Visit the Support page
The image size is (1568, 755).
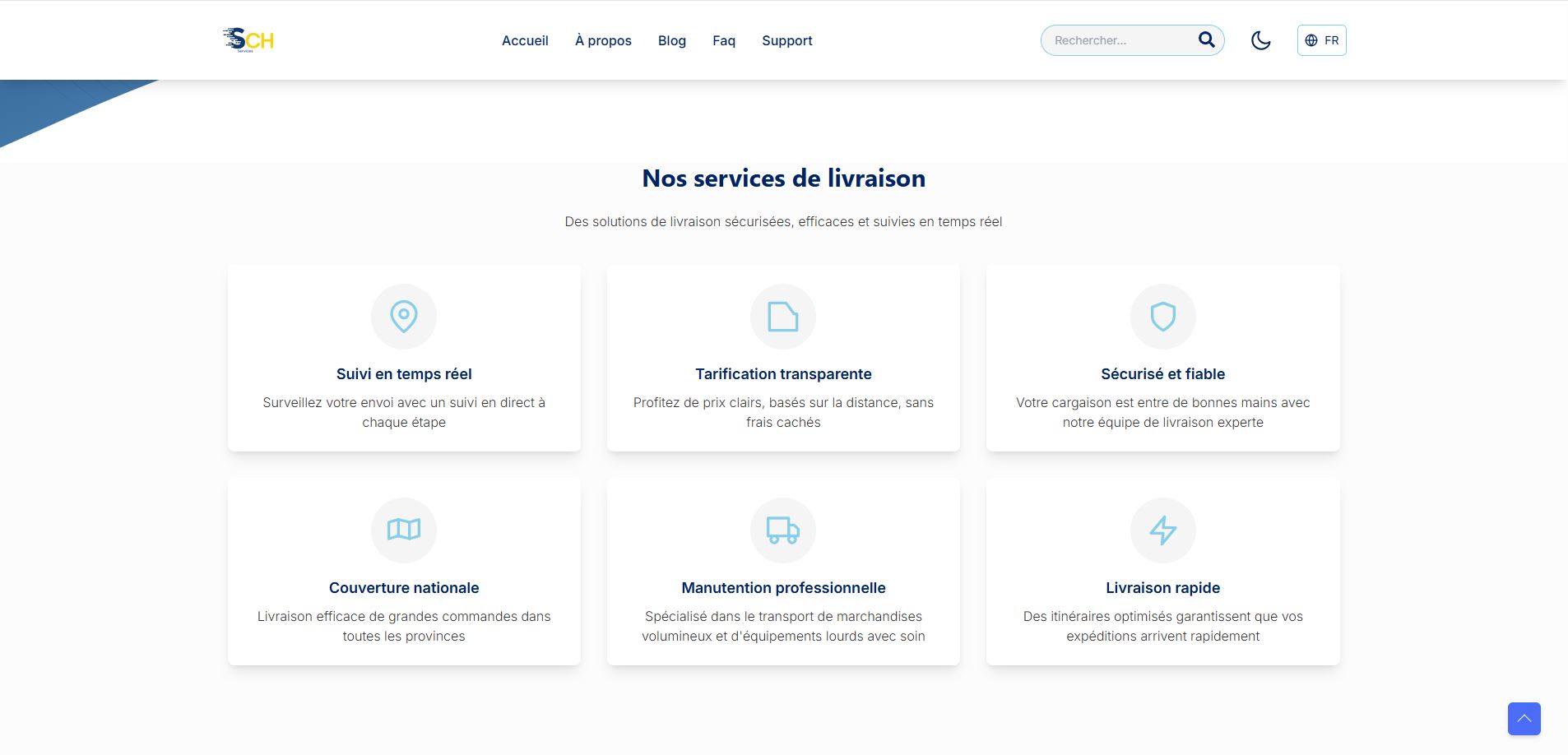coord(787,40)
